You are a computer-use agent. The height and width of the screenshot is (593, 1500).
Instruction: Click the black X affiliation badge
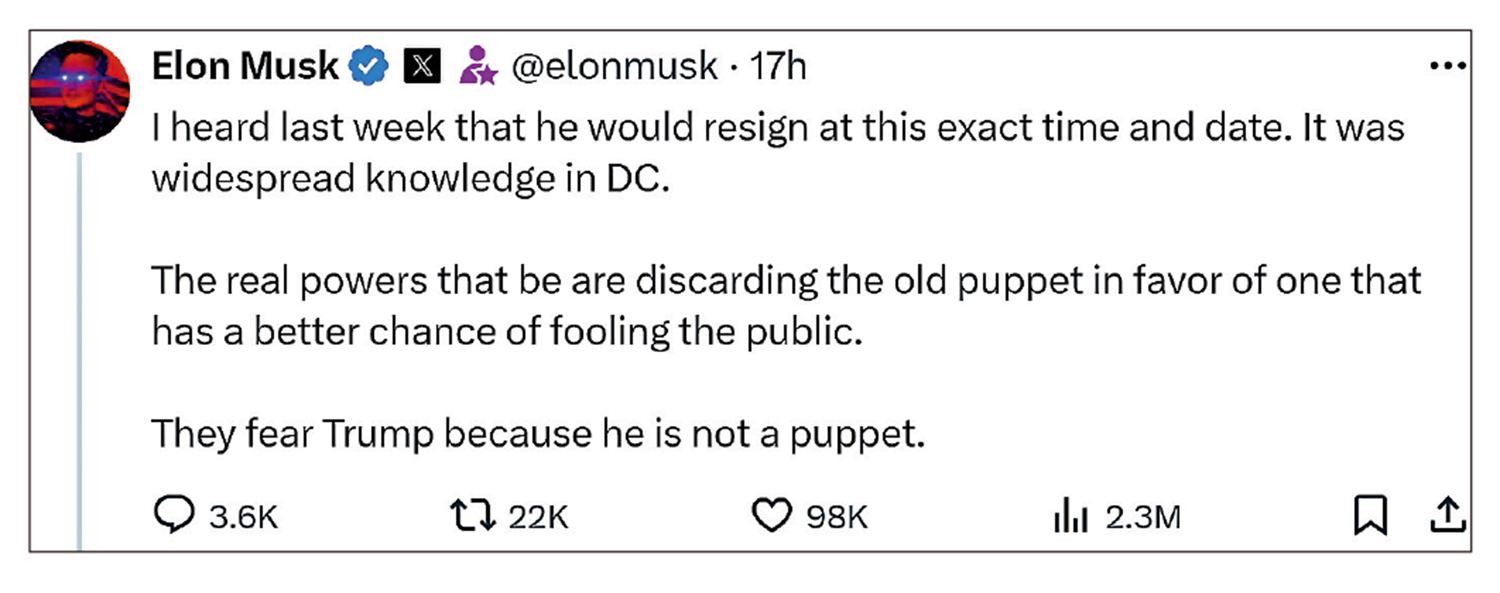[422, 67]
